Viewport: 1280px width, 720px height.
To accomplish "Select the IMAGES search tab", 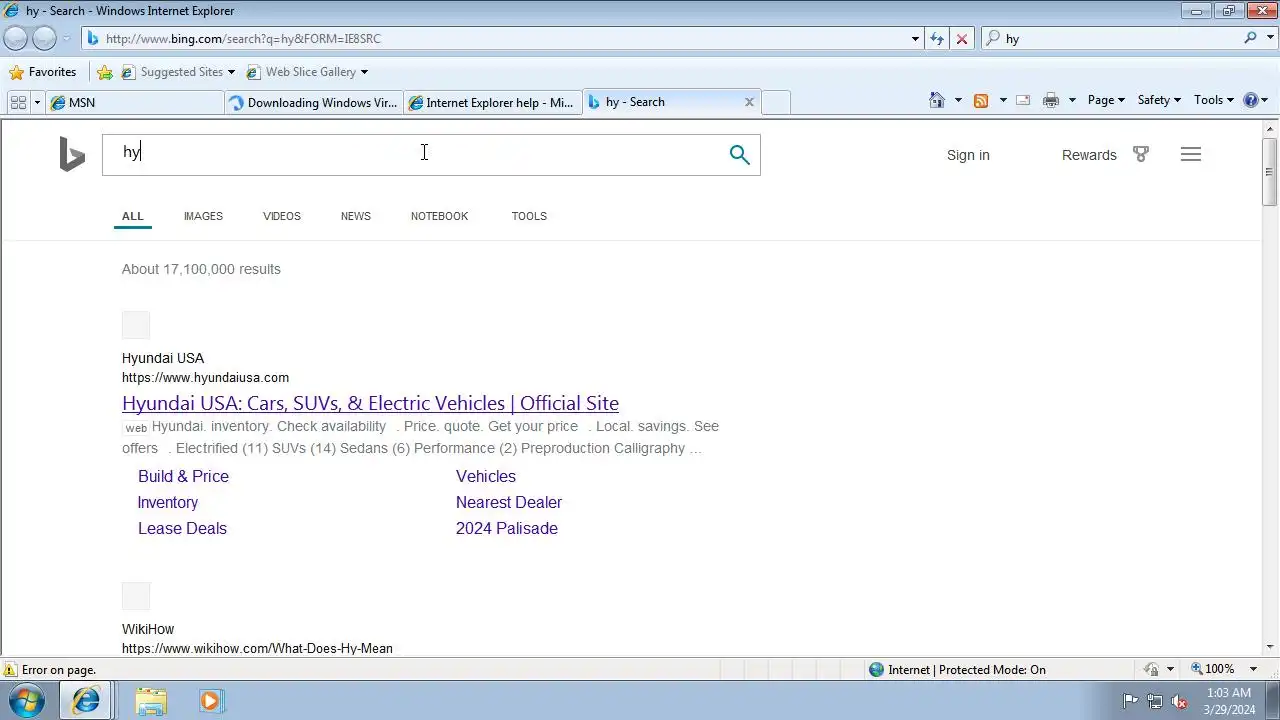I will pyautogui.click(x=203, y=216).
